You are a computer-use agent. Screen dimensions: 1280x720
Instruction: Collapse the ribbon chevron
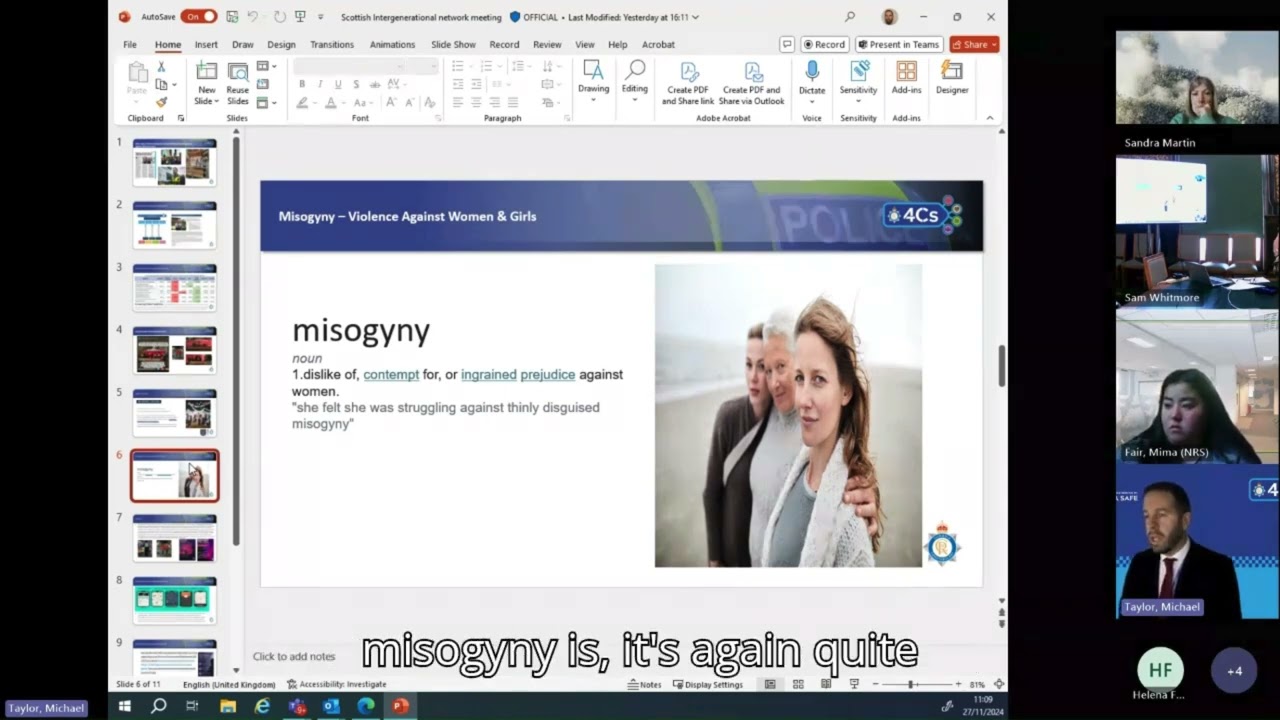coord(990,118)
